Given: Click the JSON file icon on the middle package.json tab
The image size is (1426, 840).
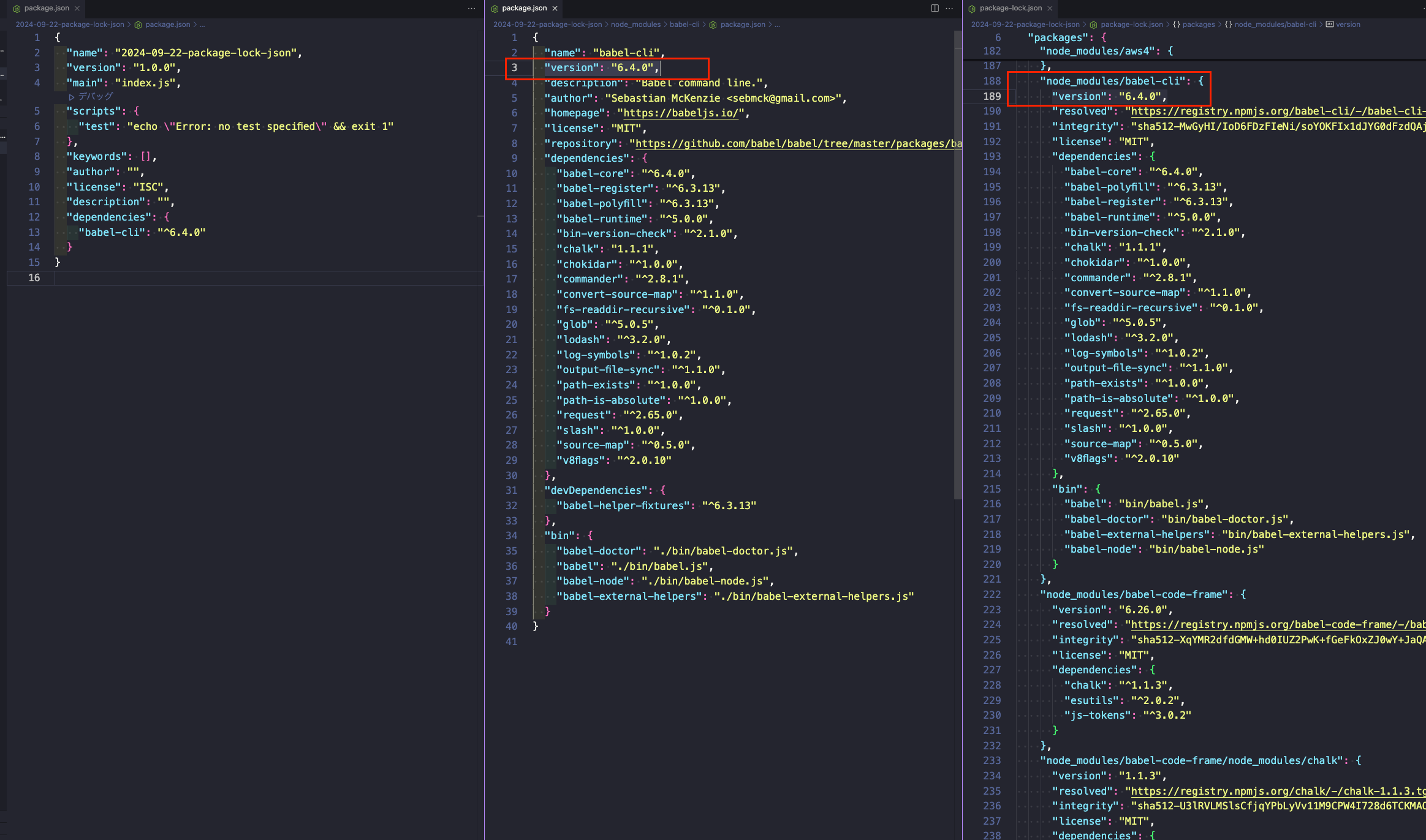Looking at the screenshot, I should pos(493,8).
